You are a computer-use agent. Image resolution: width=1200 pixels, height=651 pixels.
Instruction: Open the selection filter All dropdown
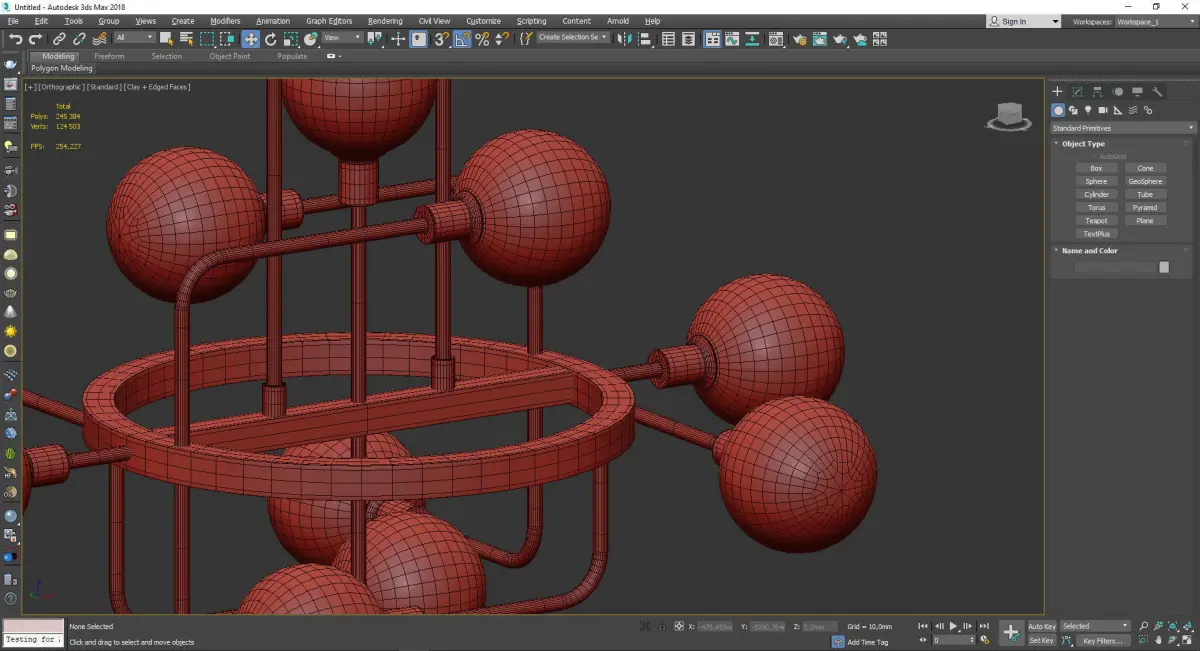coord(134,38)
